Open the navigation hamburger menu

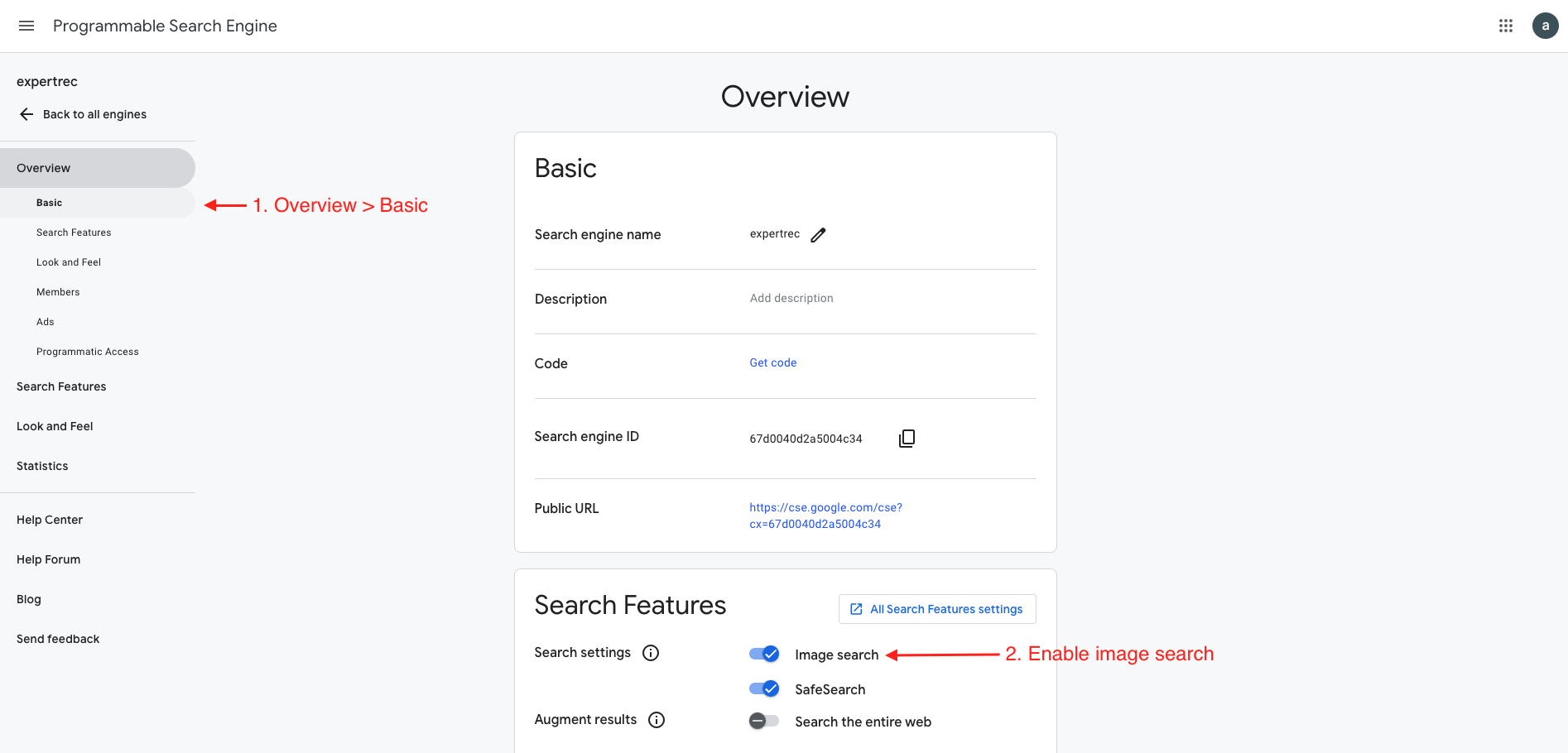tap(25, 26)
